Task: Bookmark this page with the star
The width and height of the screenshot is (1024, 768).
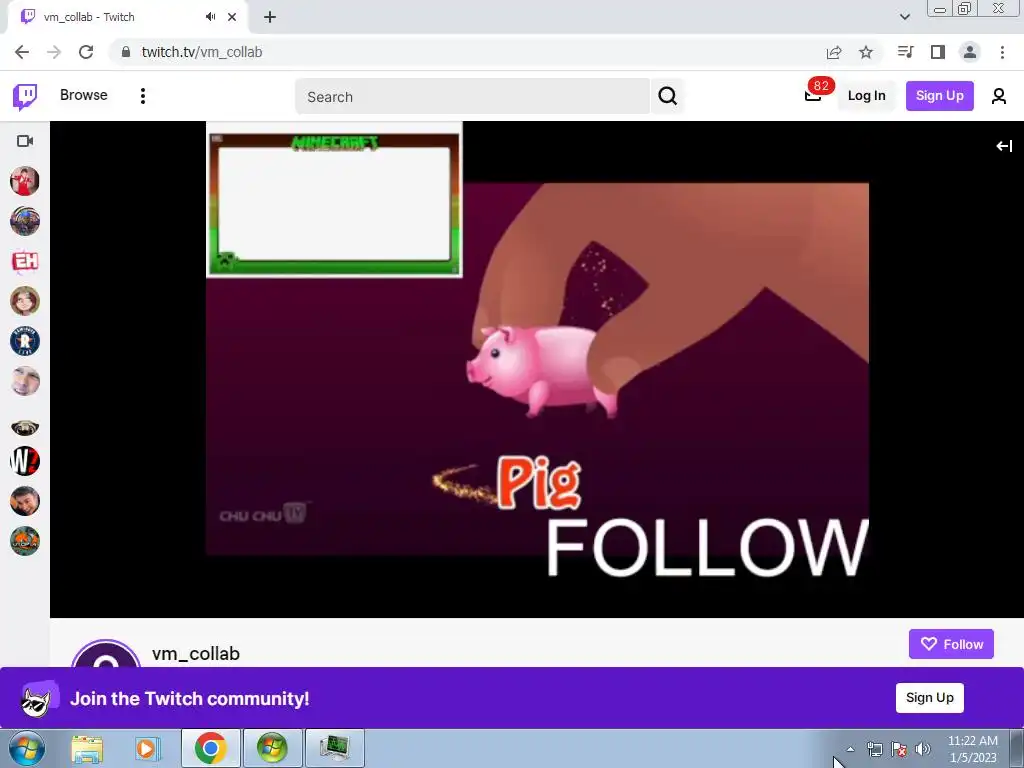Action: tap(866, 52)
